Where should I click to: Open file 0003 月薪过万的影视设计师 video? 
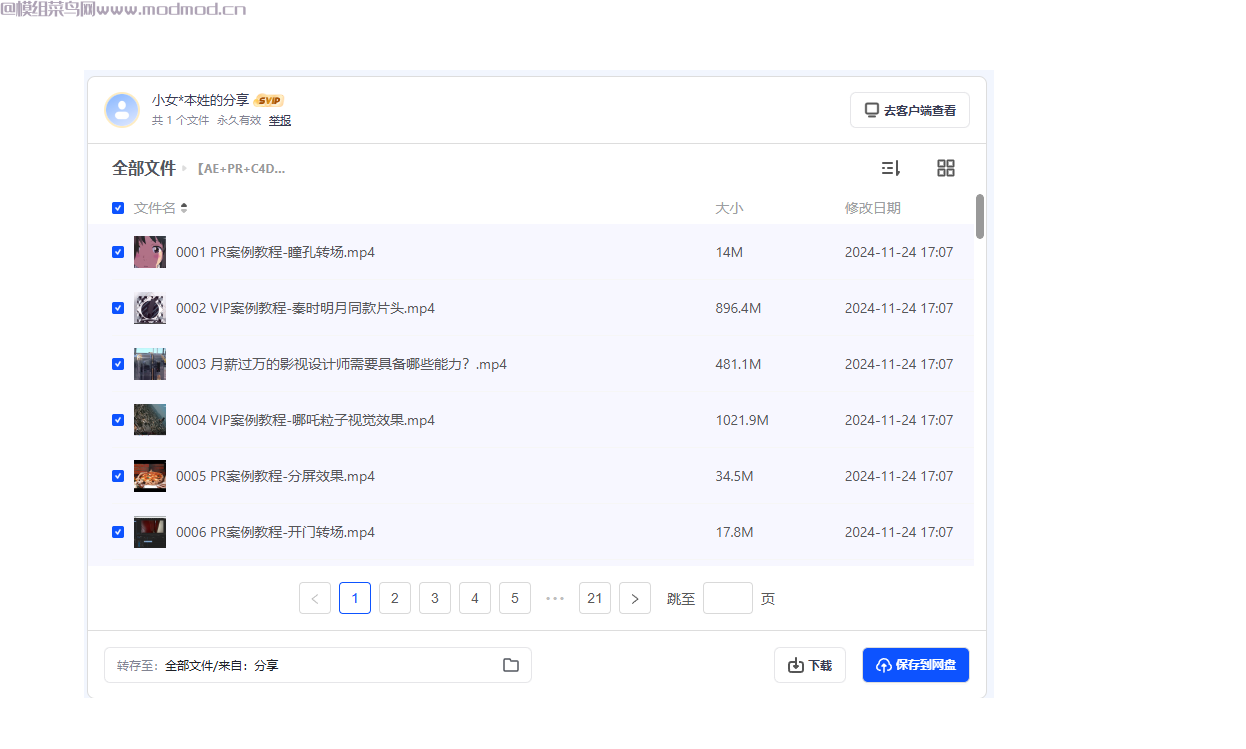click(x=341, y=364)
